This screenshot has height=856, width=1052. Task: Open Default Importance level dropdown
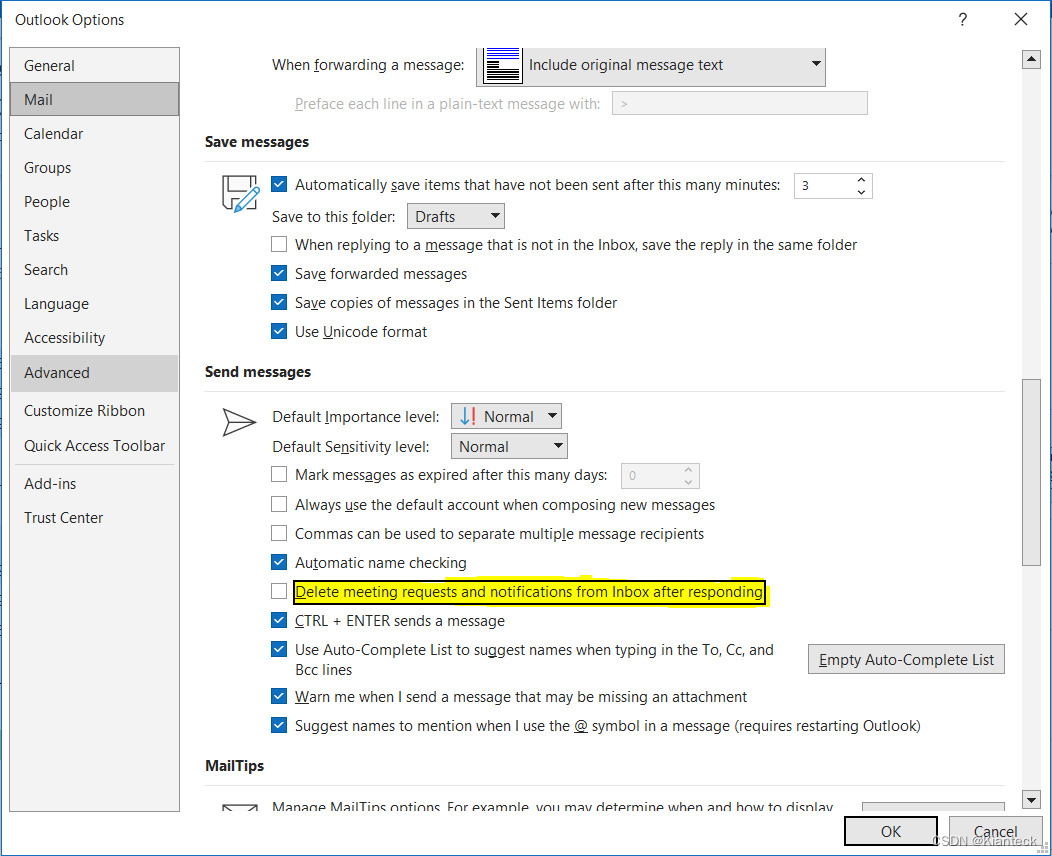click(506, 416)
